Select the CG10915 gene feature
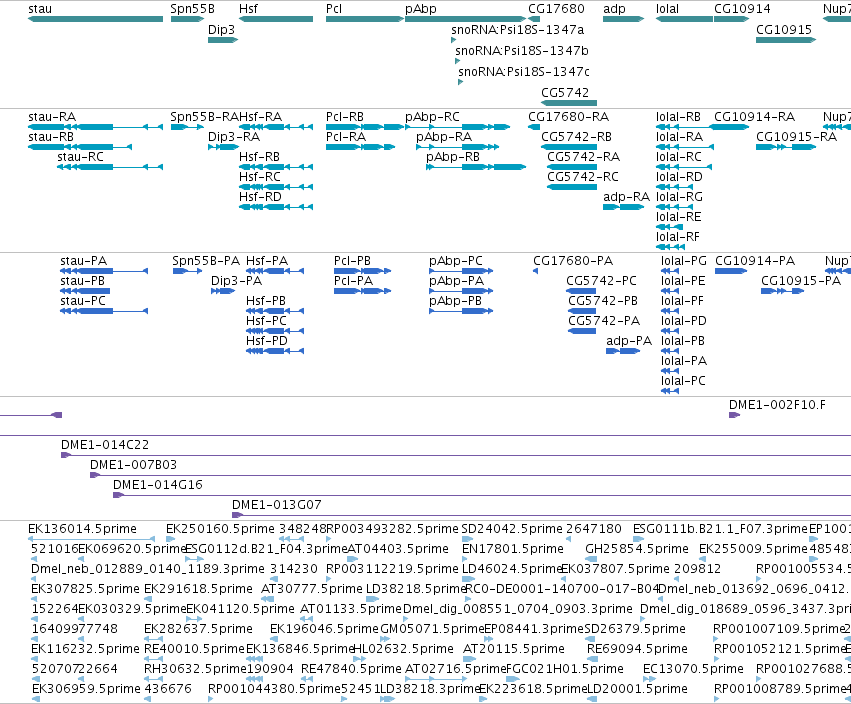Screen dimensions: 851x704 coord(786,40)
